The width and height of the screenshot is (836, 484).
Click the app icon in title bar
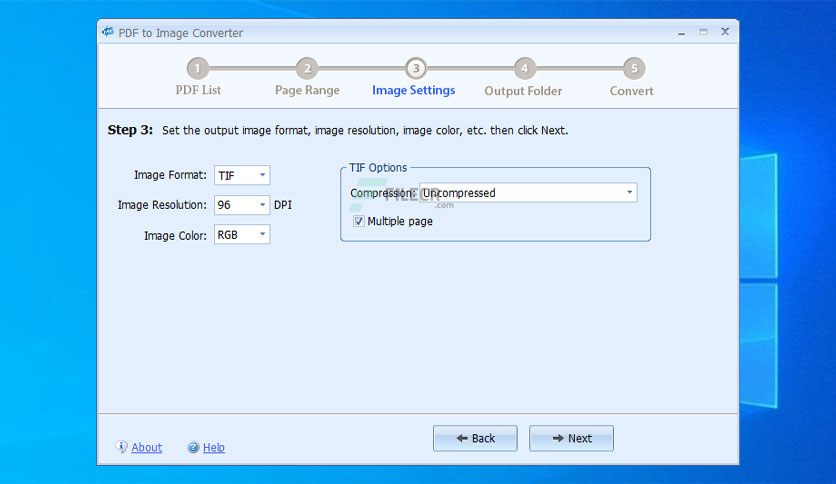(108, 32)
